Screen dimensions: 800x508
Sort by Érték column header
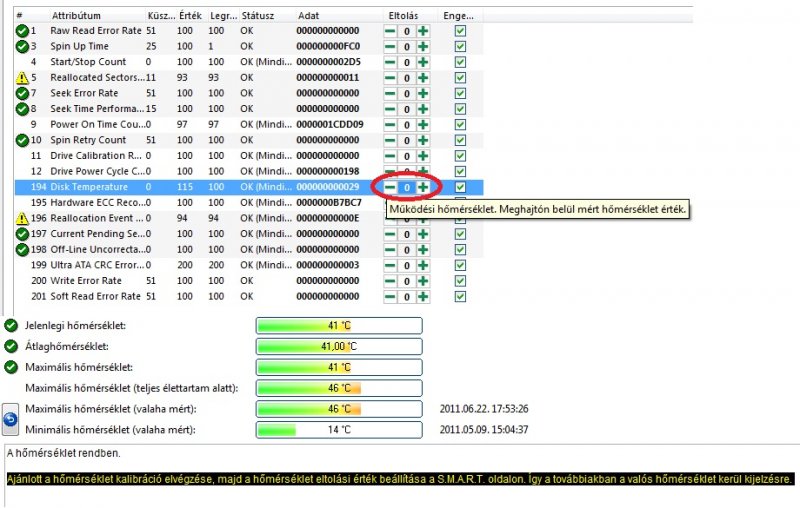tap(191, 16)
